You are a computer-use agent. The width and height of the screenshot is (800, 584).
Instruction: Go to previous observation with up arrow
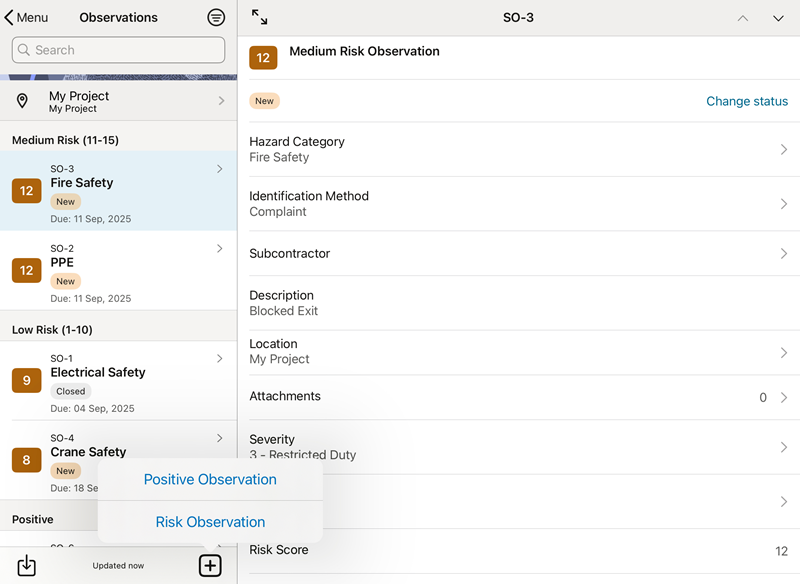click(742, 18)
